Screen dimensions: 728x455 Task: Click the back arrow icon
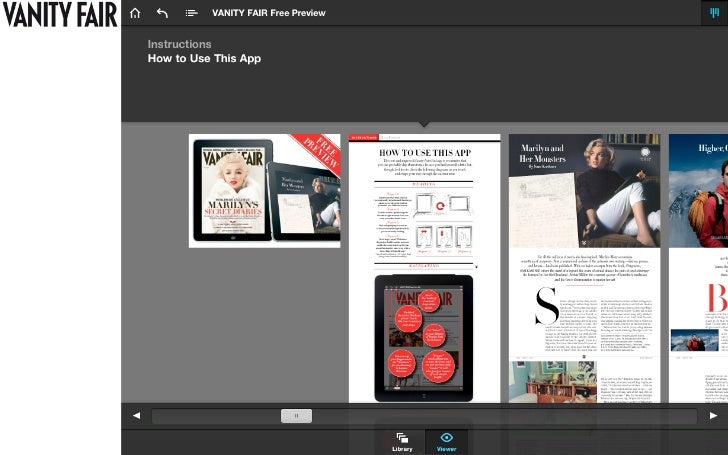(x=162, y=13)
